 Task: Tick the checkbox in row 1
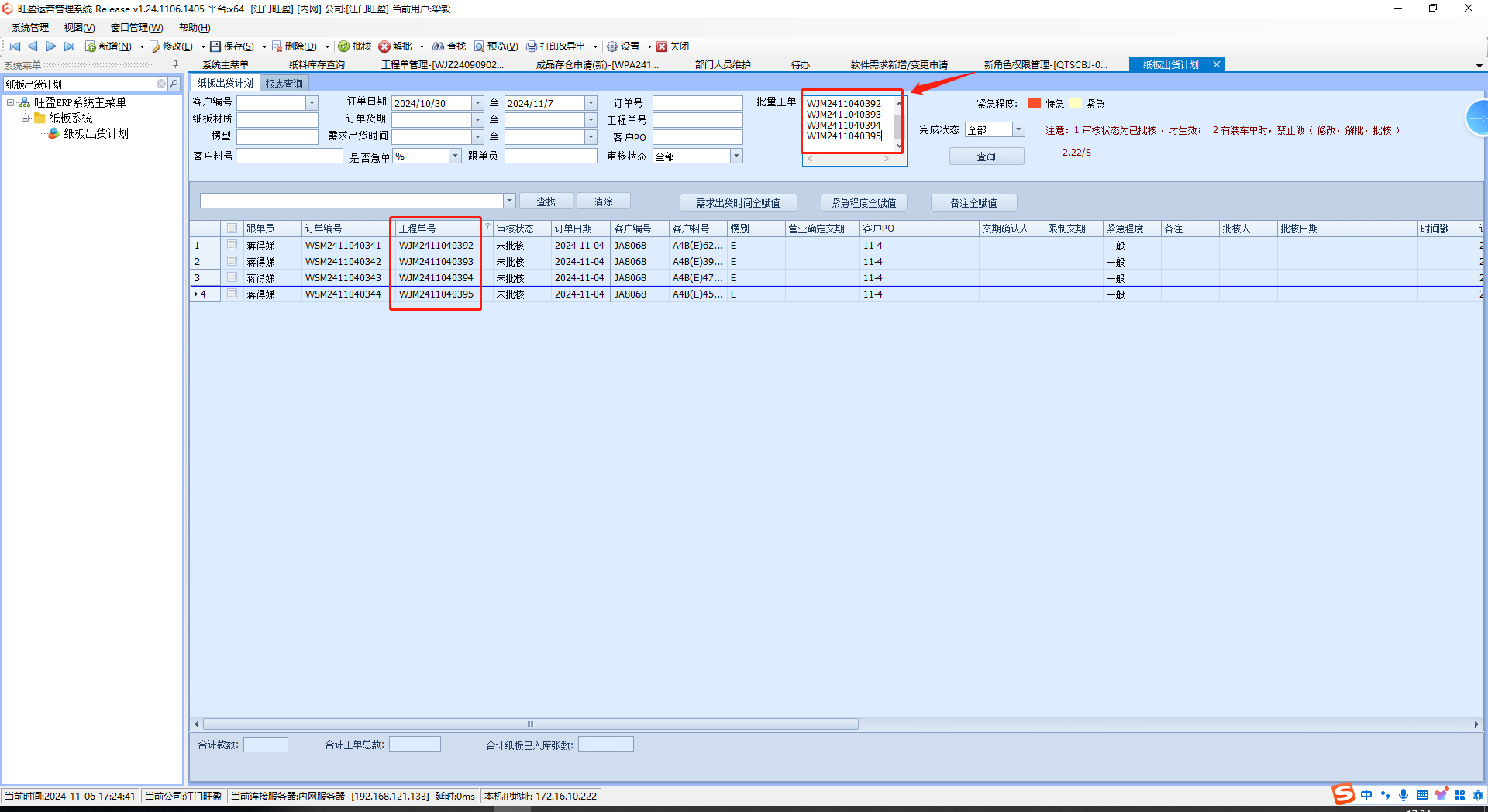[232, 245]
